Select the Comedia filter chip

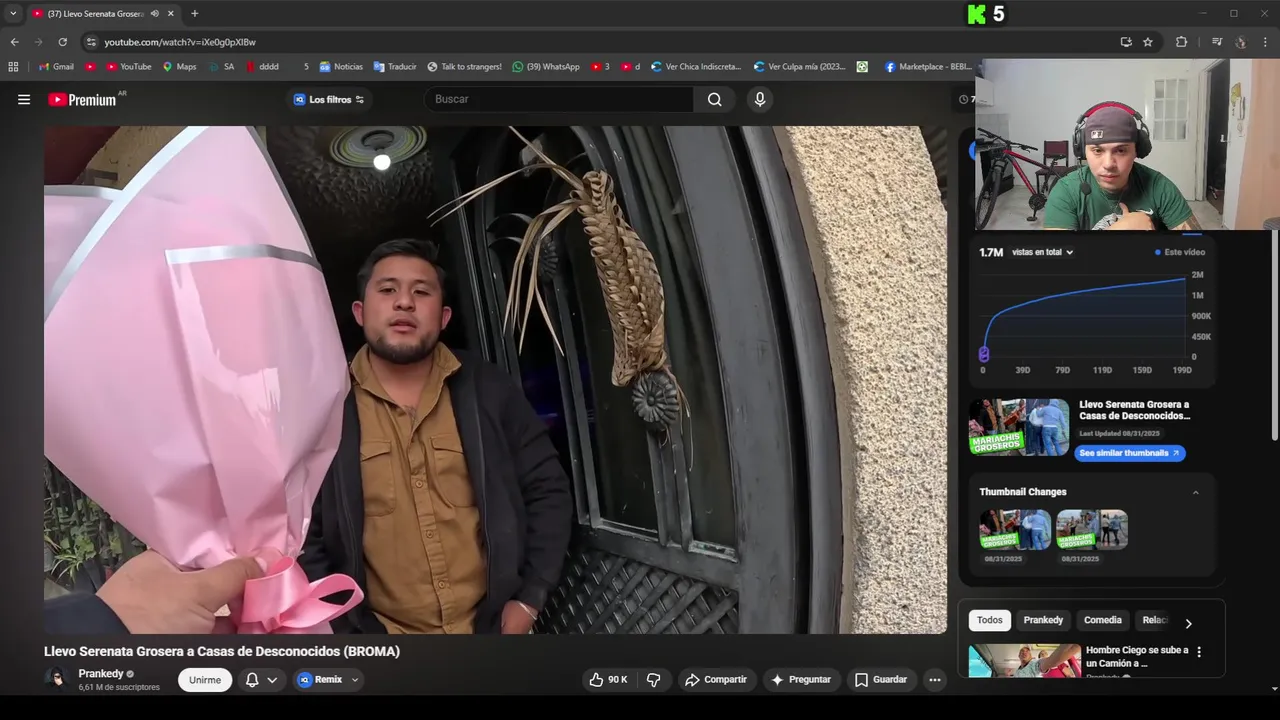1103,620
